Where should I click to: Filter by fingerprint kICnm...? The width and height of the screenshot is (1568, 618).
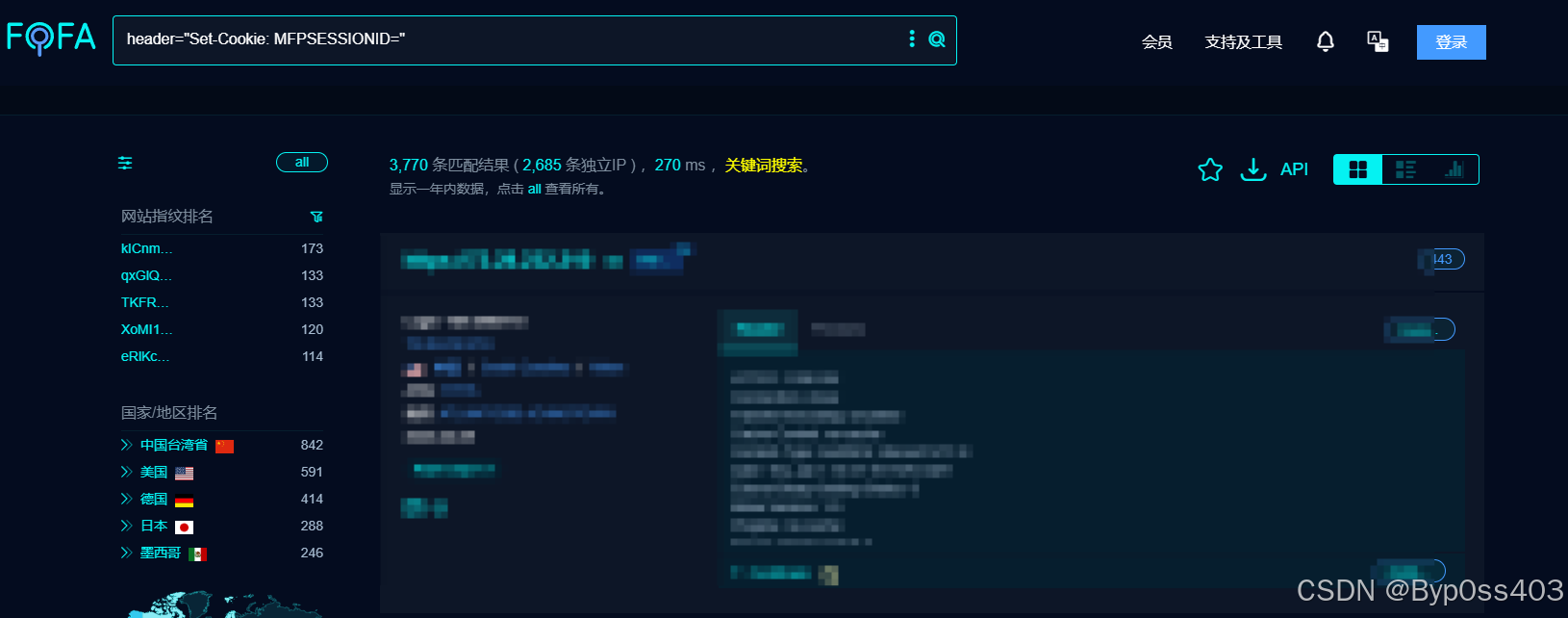click(x=146, y=248)
